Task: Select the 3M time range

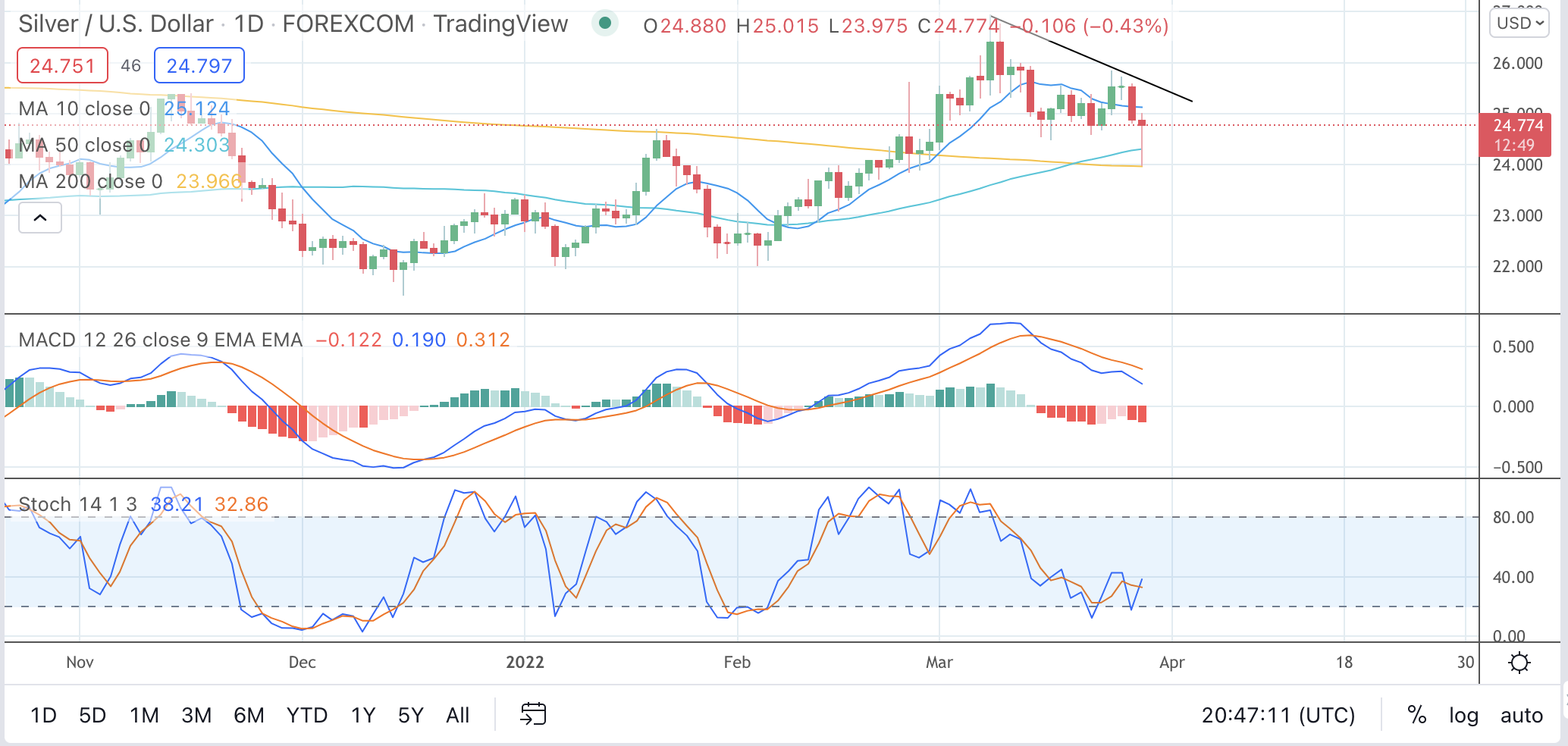Action: click(x=196, y=715)
